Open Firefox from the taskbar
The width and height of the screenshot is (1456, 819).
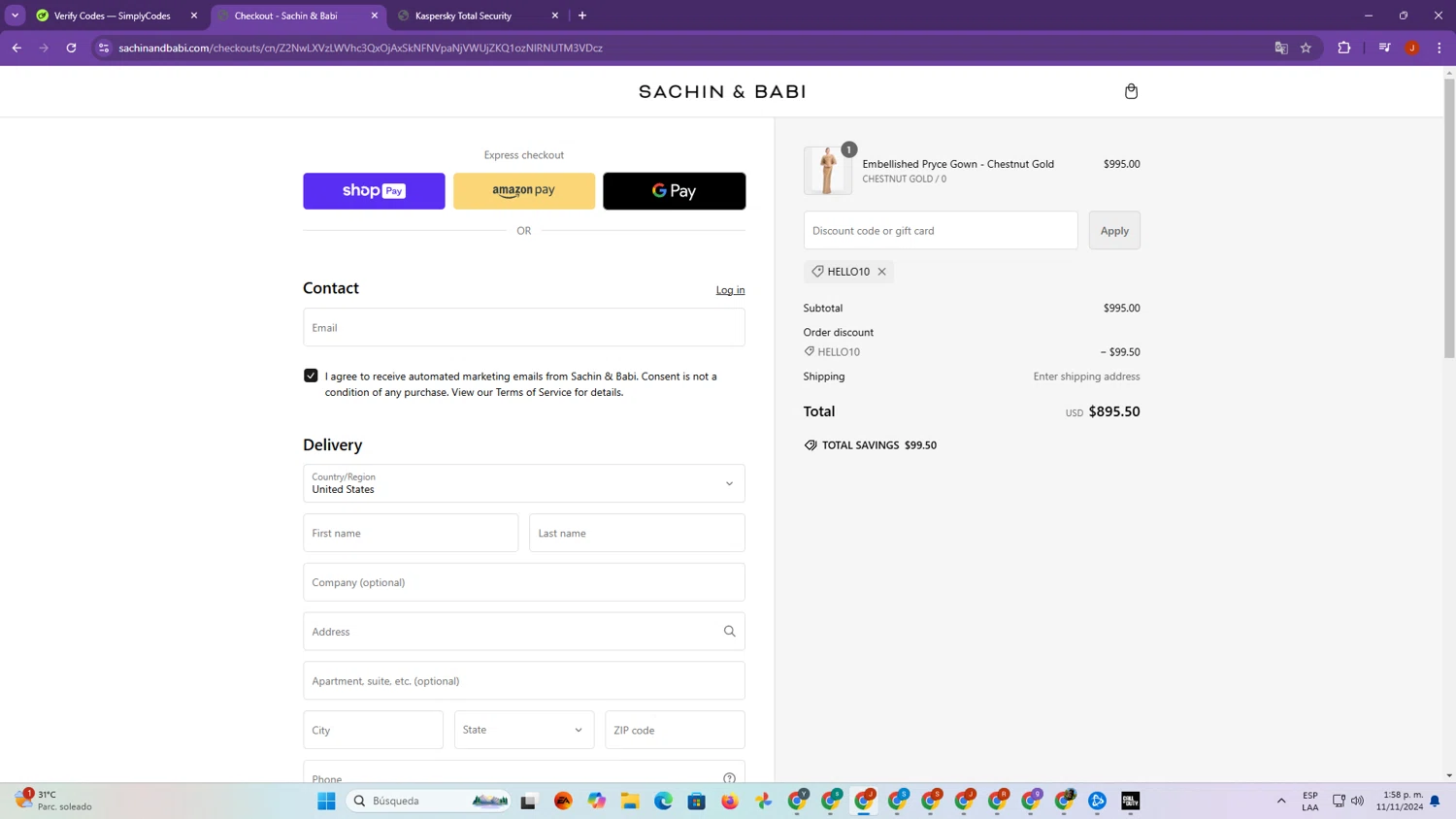[x=730, y=801]
